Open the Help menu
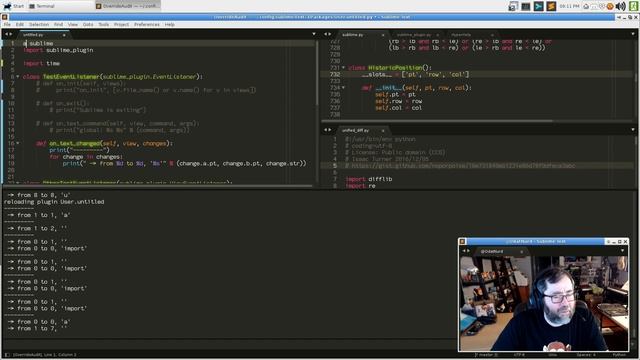Image resolution: width=640 pixels, height=360 pixels. tap(170, 24)
